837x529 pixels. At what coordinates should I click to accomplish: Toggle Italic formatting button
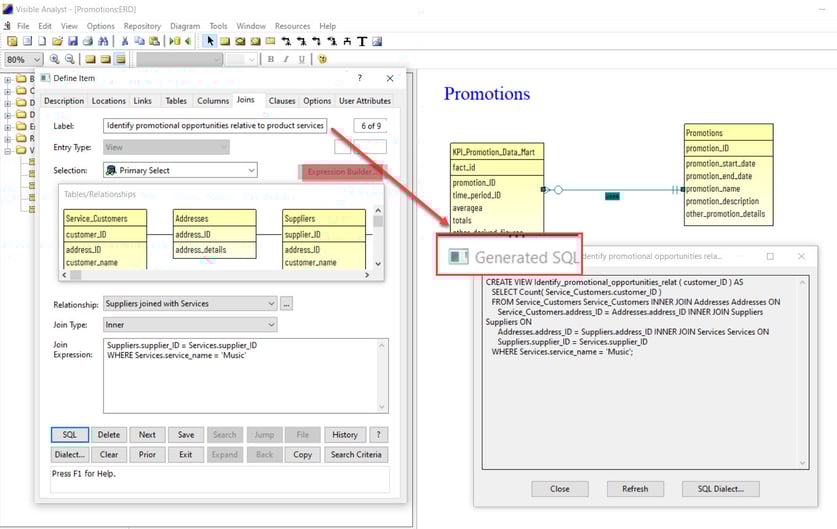pyautogui.click(x=286, y=59)
